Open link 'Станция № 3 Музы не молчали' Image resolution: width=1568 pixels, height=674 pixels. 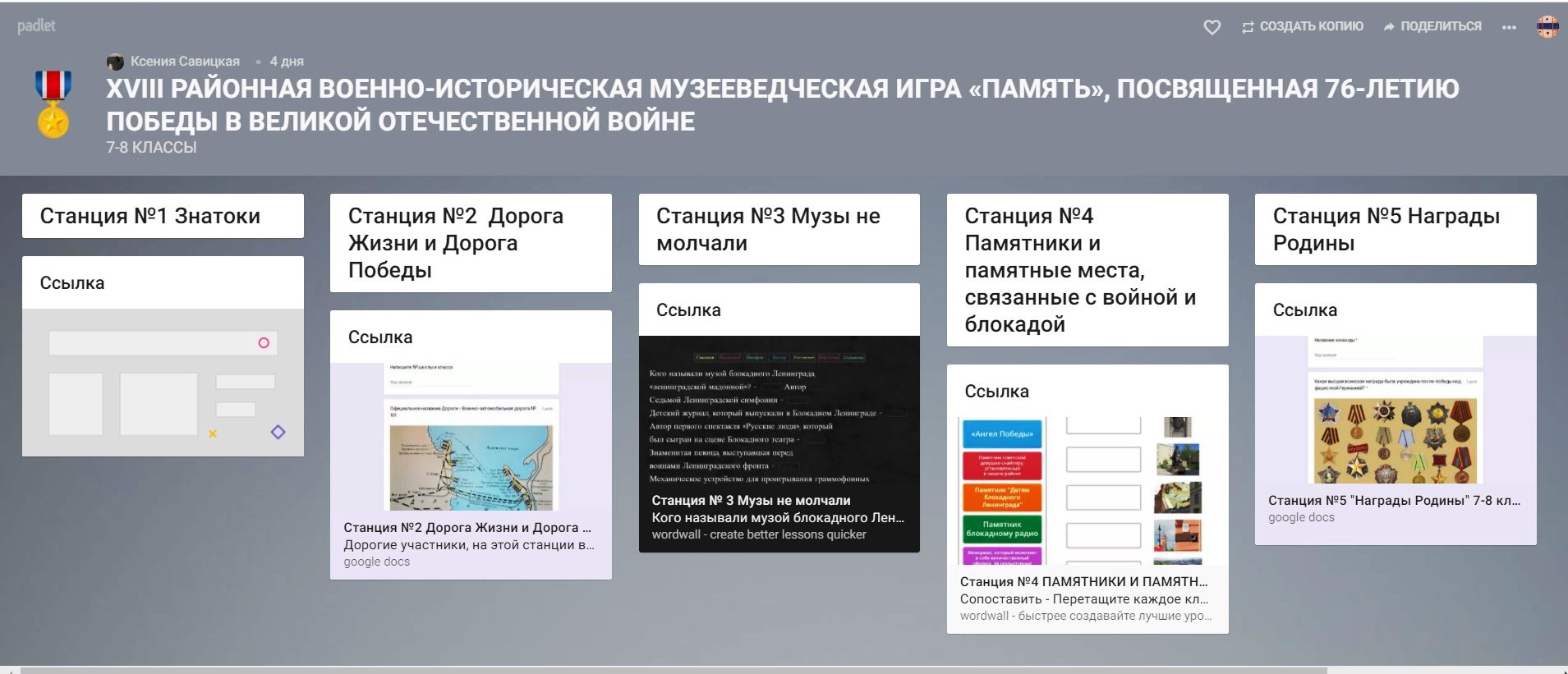click(752, 501)
